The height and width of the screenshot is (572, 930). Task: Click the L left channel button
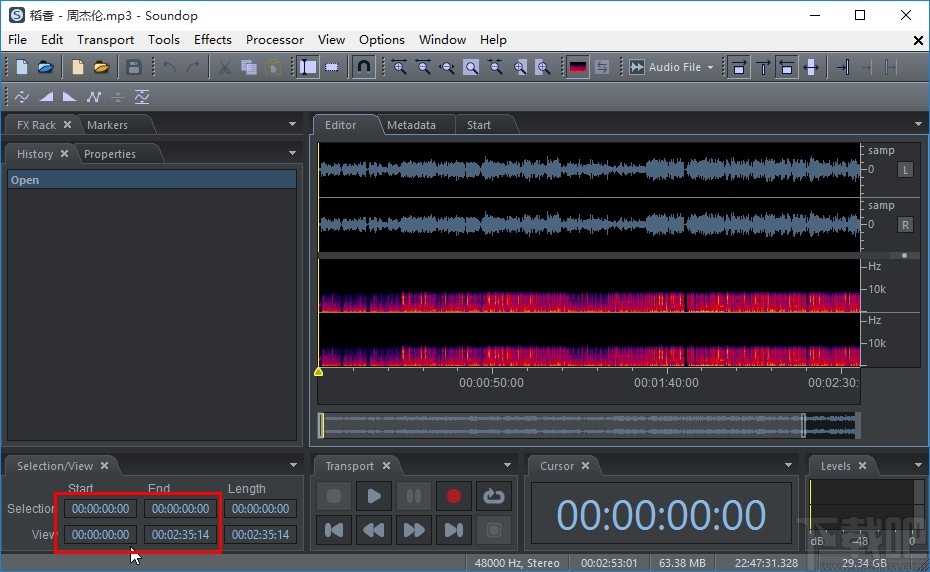pyautogui.click(x=906, y=170)
